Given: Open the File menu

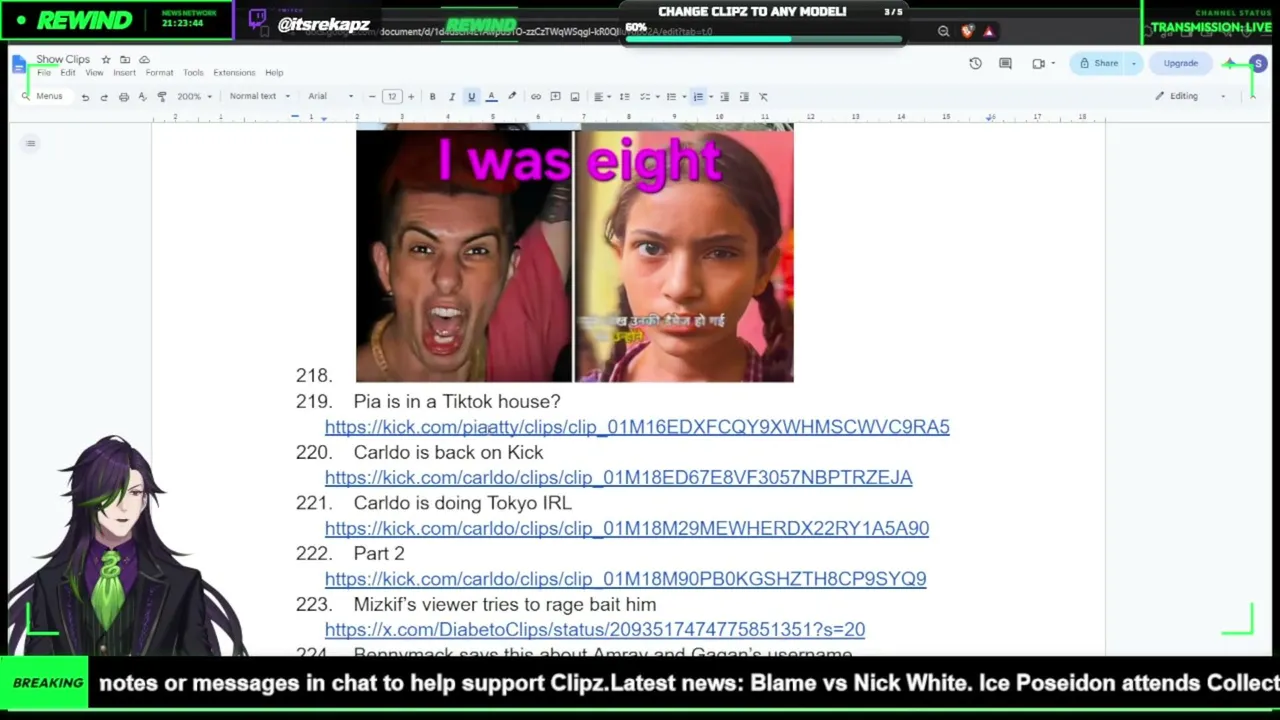Looking at the screenshot, I should click(x=44, y=73).
